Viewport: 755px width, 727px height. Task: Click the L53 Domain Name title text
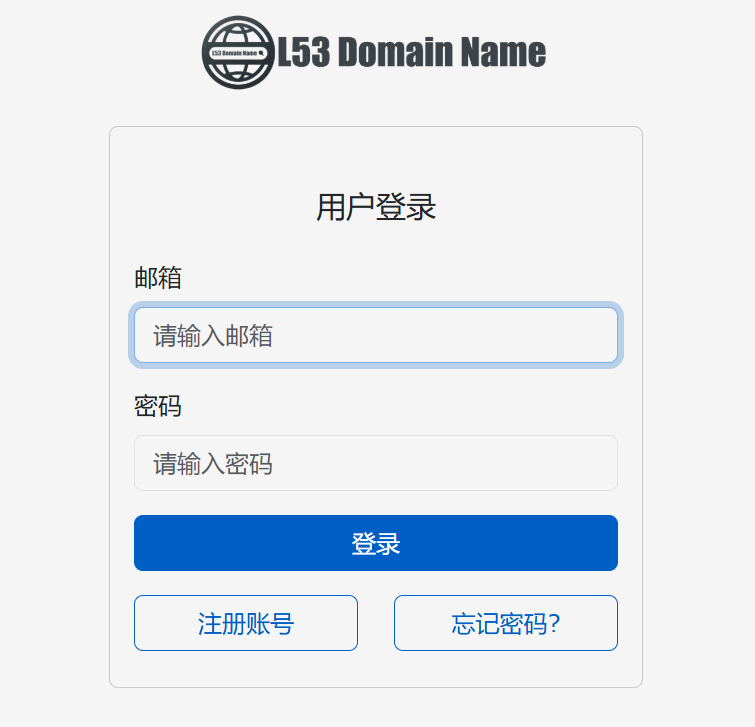click(x=411, y=52)
